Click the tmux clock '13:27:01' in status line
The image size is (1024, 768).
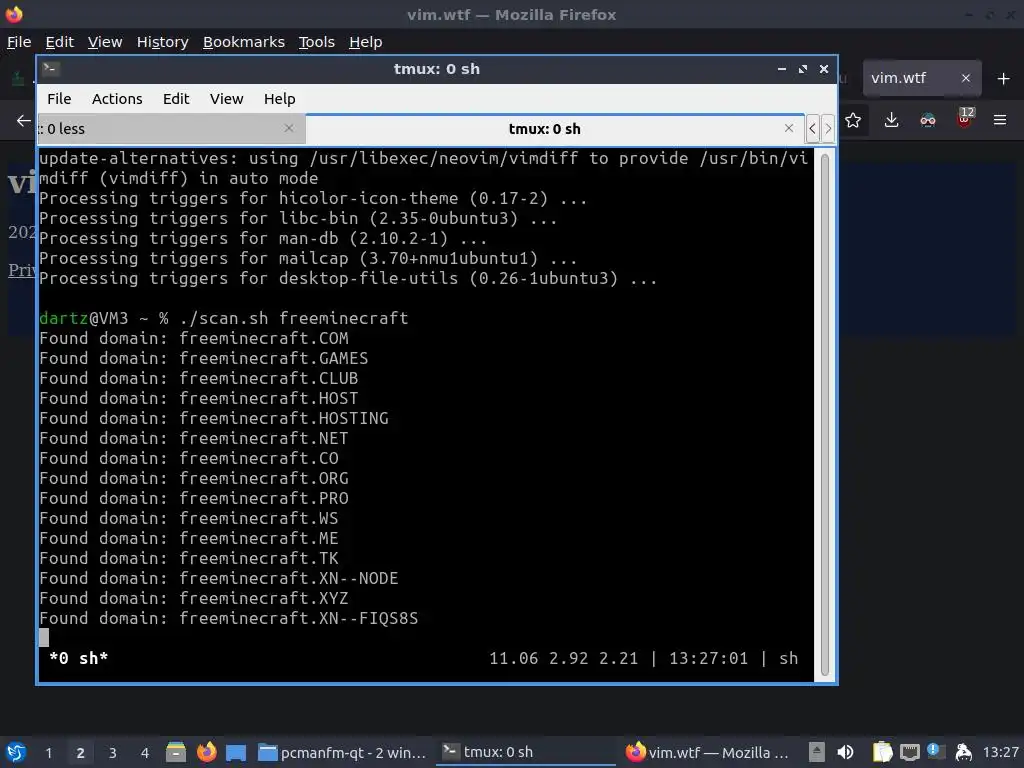click(x=709, y=658)
